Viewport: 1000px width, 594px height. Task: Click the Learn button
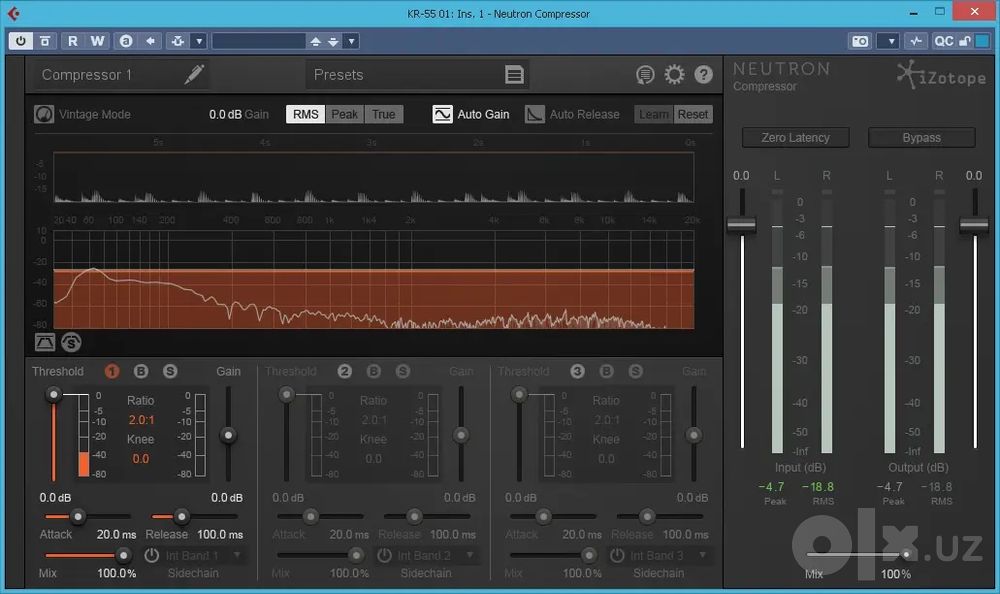tap(654, 114)
